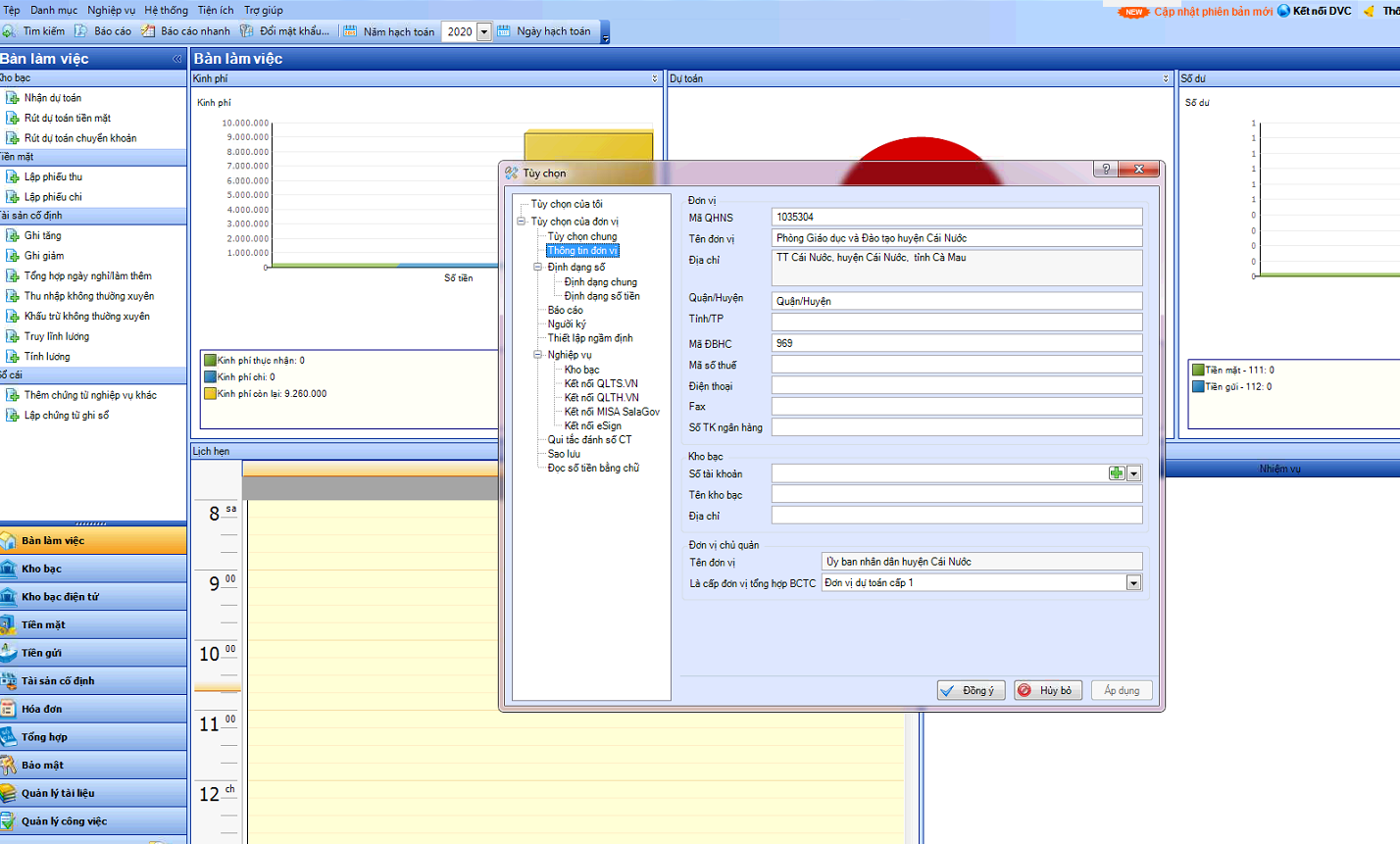Click the Mã số thuế input field
The width and height of the screenshot is (1400, 844).
click(957, 365)
